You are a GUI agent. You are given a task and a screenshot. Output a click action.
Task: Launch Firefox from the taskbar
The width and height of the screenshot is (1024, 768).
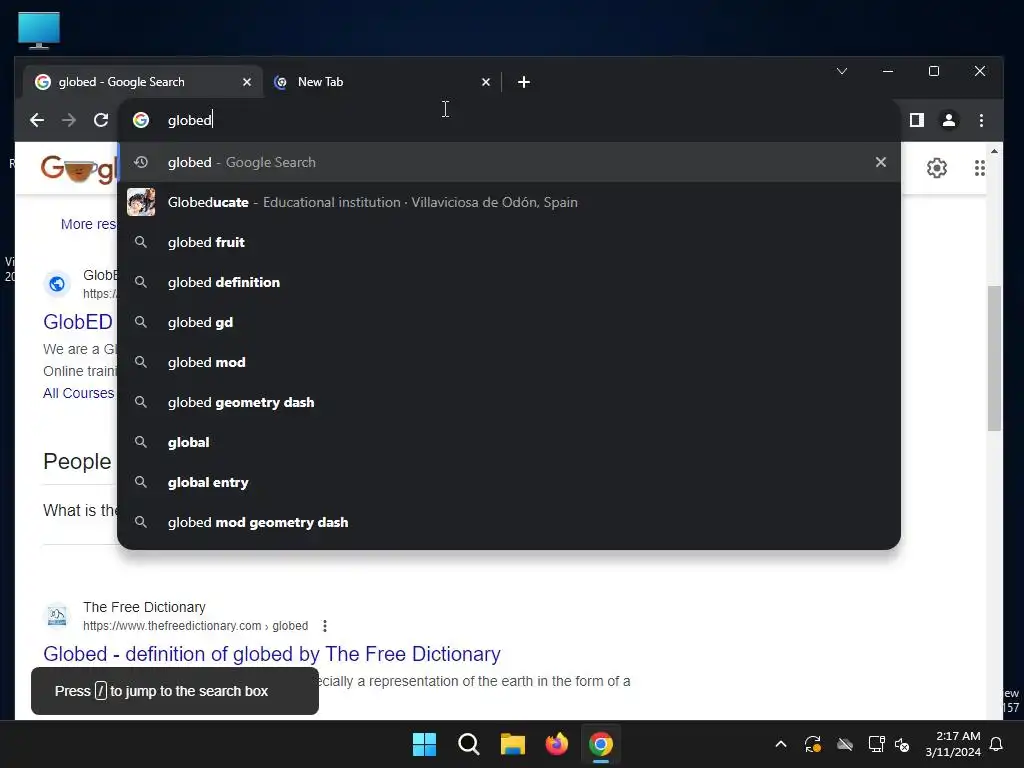(557, 744)
